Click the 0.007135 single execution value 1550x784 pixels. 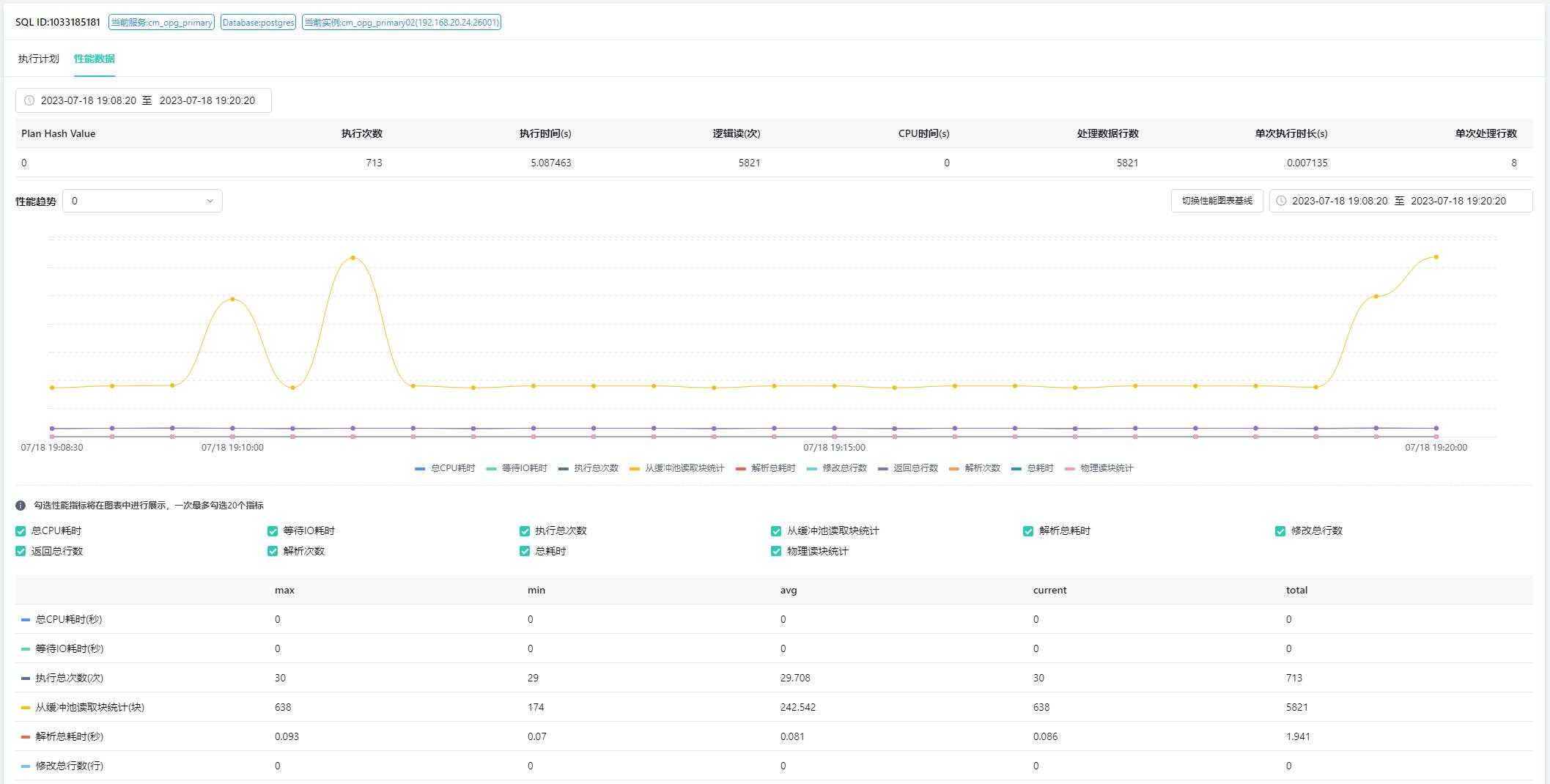pyautogui.click(x=1307, y=163)
